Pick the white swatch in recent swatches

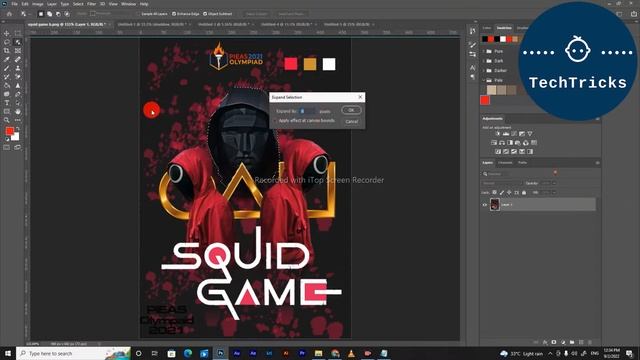tap(503, 39)
